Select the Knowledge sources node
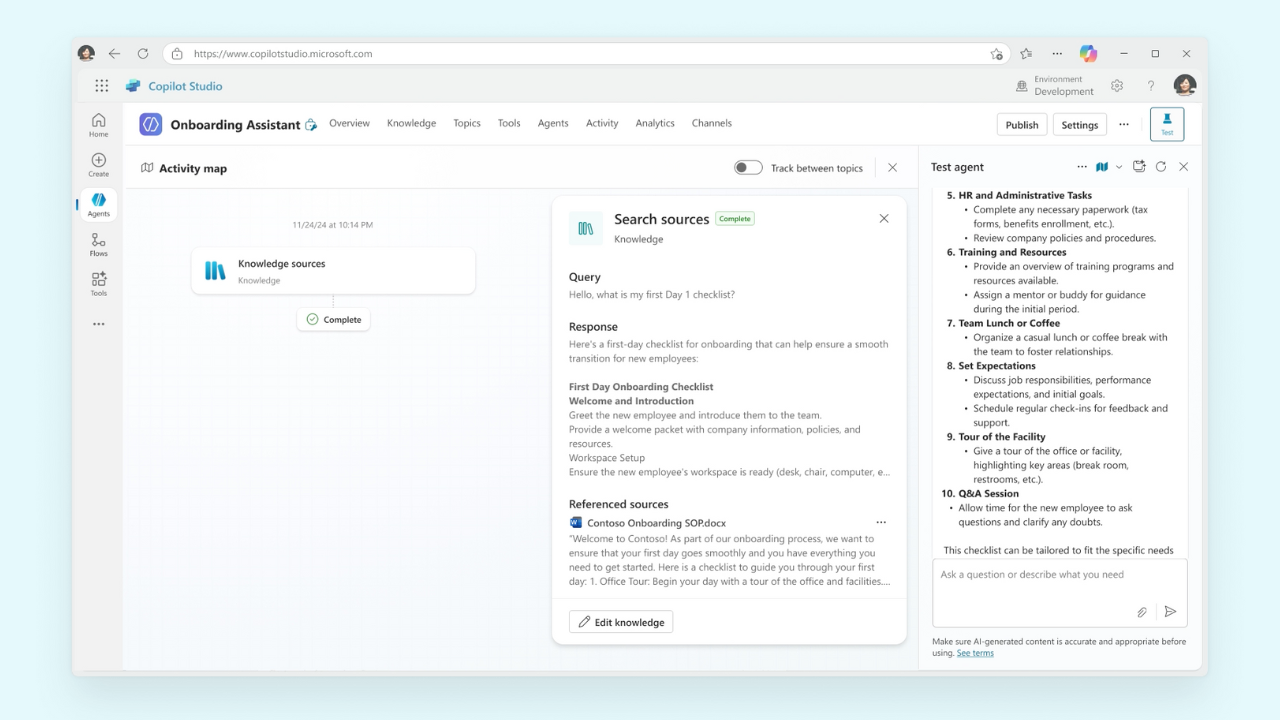 coord(333,271)
